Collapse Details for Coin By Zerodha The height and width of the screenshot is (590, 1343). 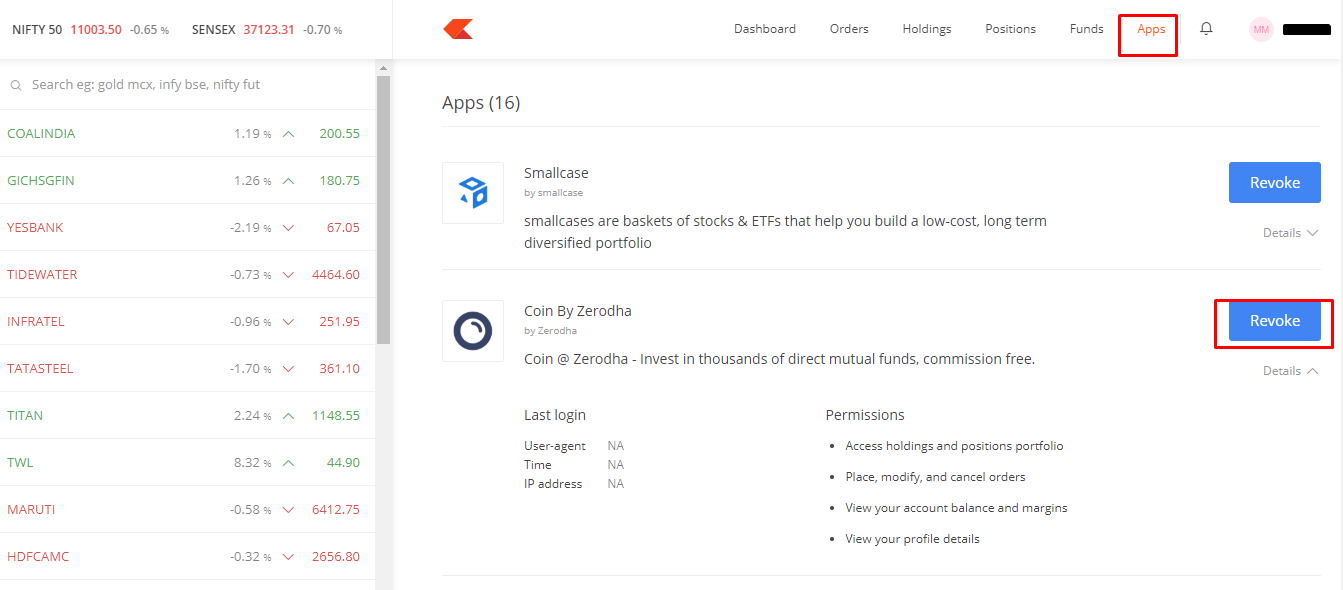(1290, 371)
